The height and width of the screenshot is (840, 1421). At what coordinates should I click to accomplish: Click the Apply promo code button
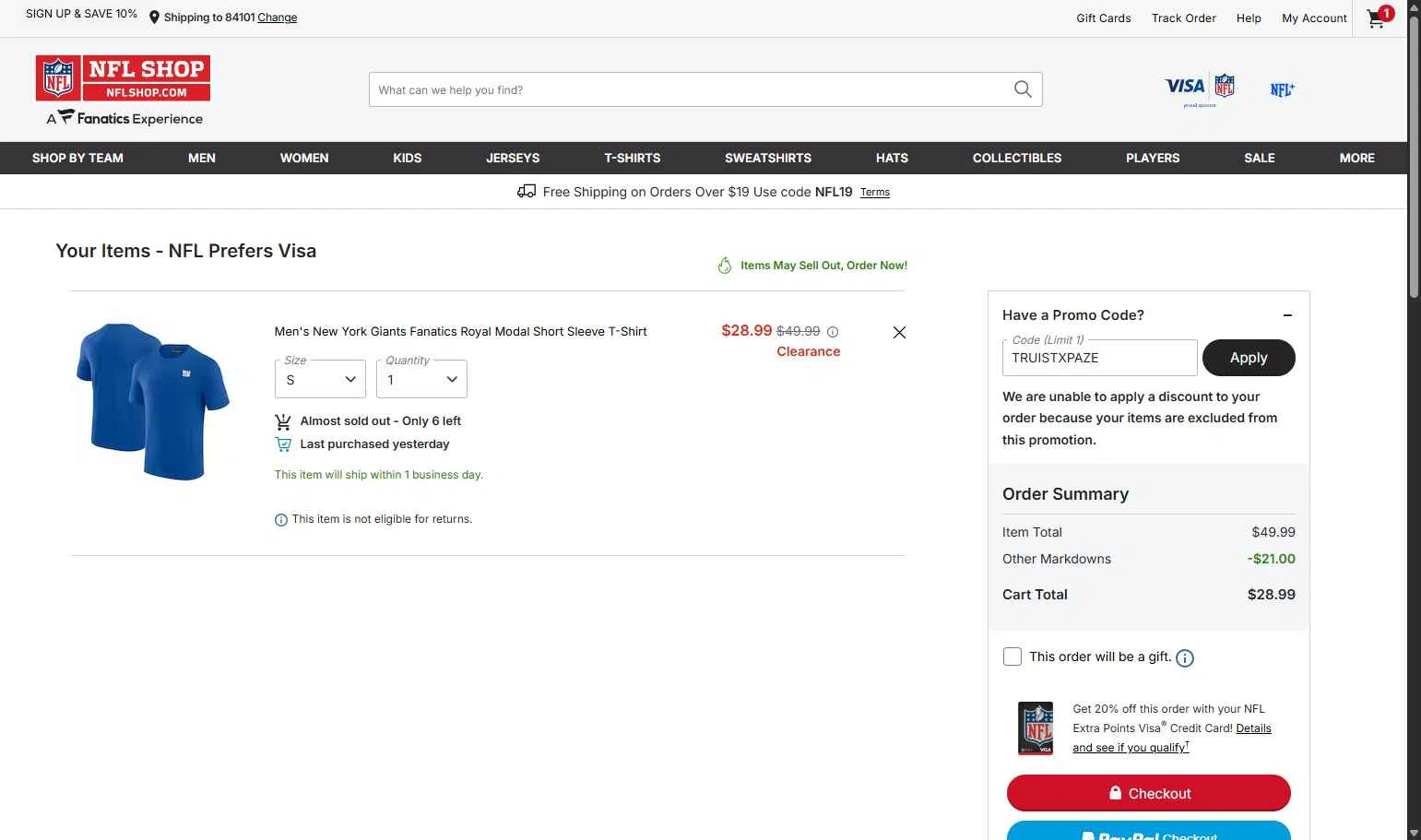(1249, 358)
